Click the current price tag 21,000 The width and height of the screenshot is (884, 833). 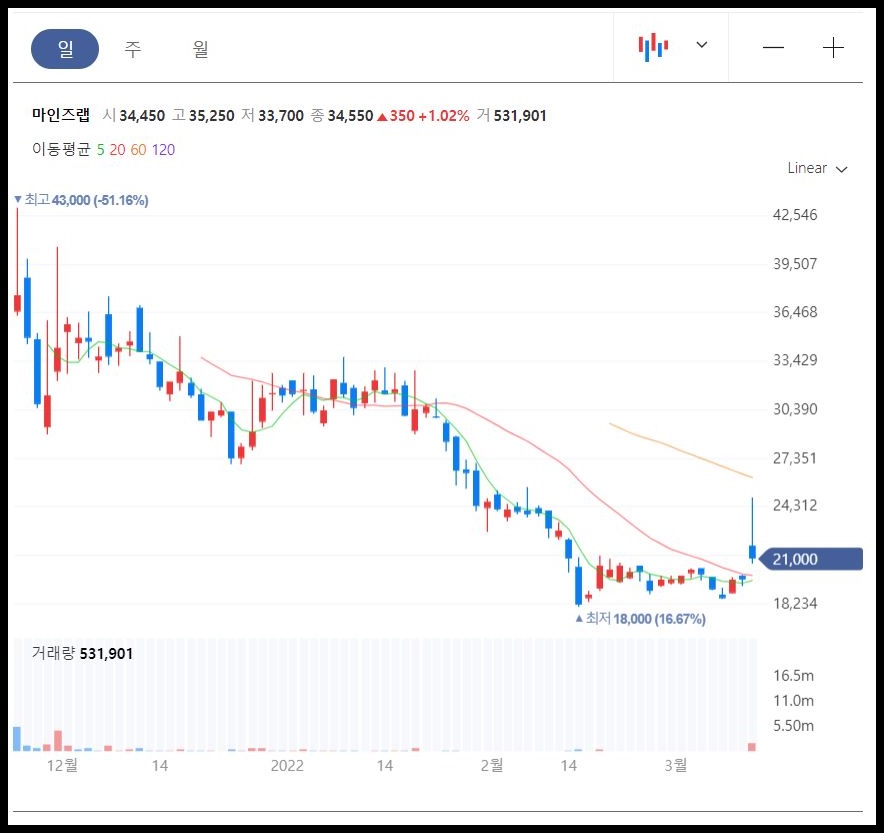[x=810, y=559]
